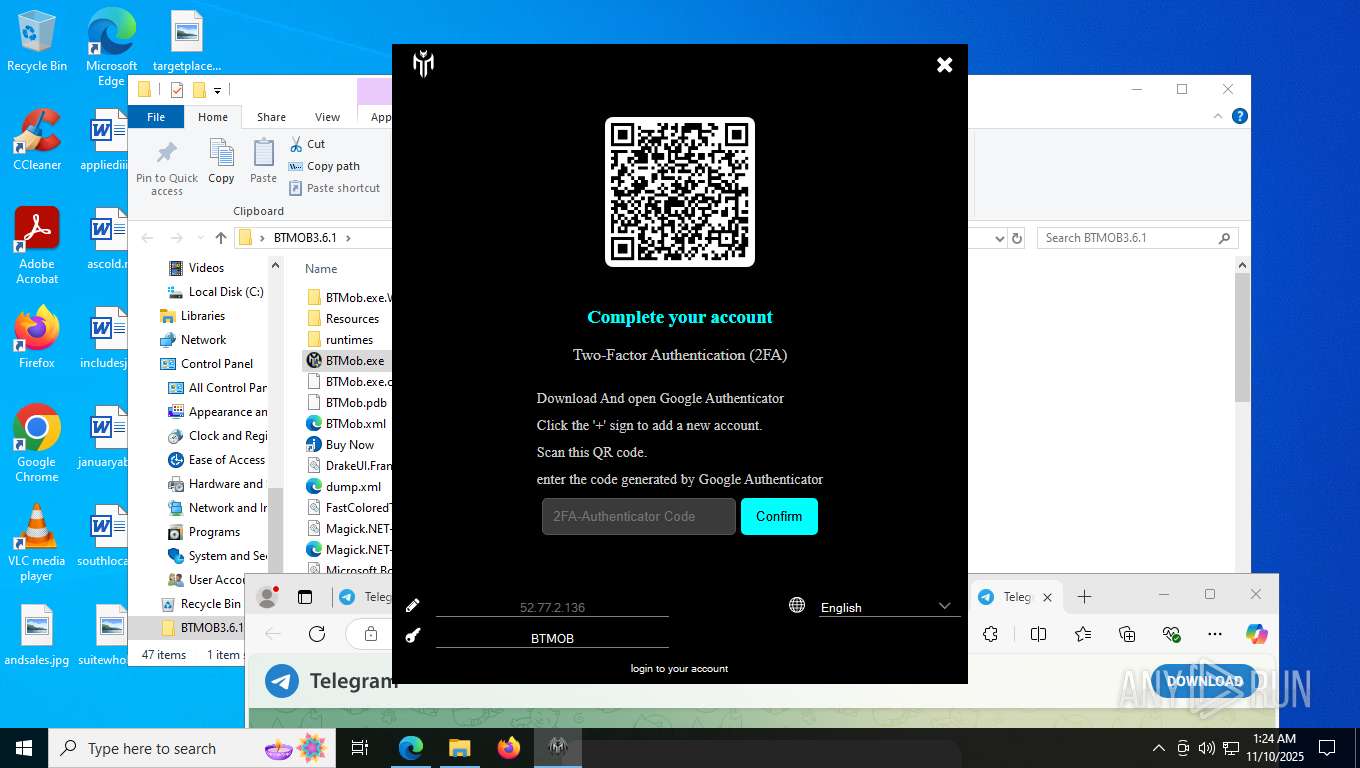Image resolution: width=1360 pixels, height=768 pixels.
Task: Click the globe language icon
Action: pyautogui.click(x=797, y=605)
